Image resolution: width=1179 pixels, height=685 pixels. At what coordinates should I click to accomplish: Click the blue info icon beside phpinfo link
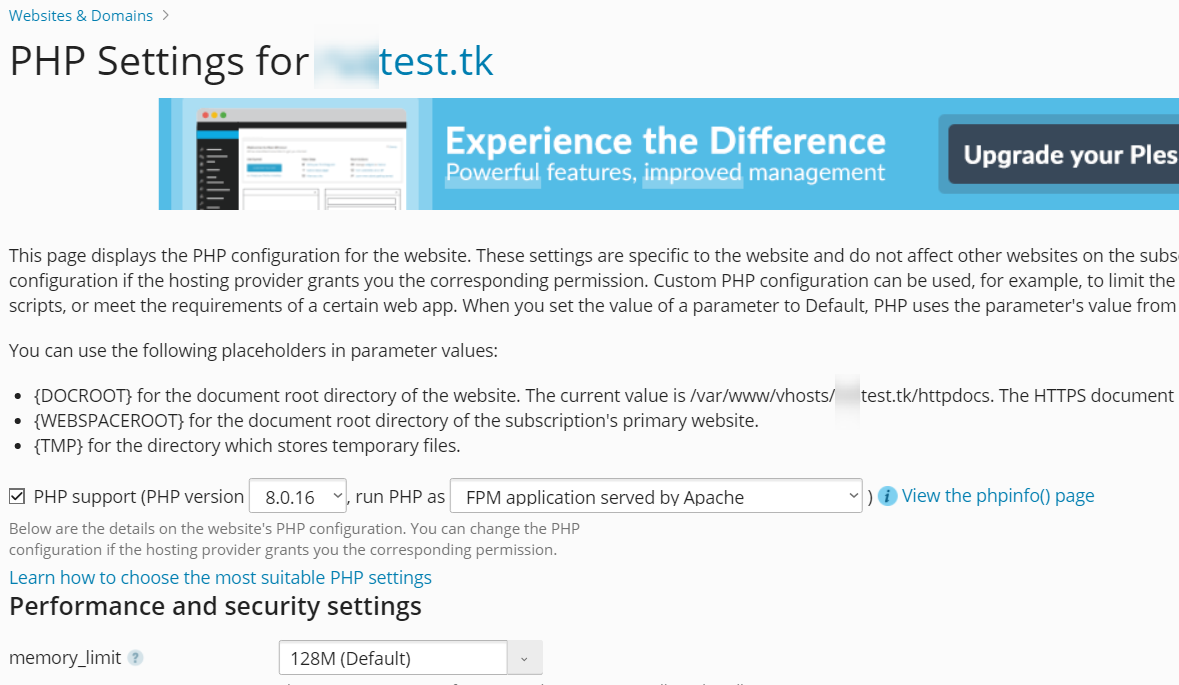[x=887, y=496]
